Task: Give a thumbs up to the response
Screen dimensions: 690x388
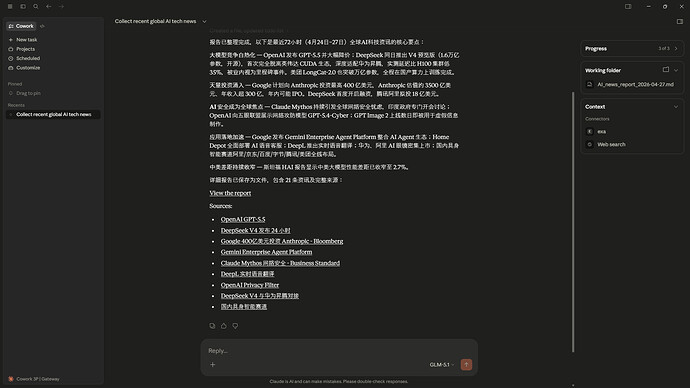Action: [x=224, y=326]
